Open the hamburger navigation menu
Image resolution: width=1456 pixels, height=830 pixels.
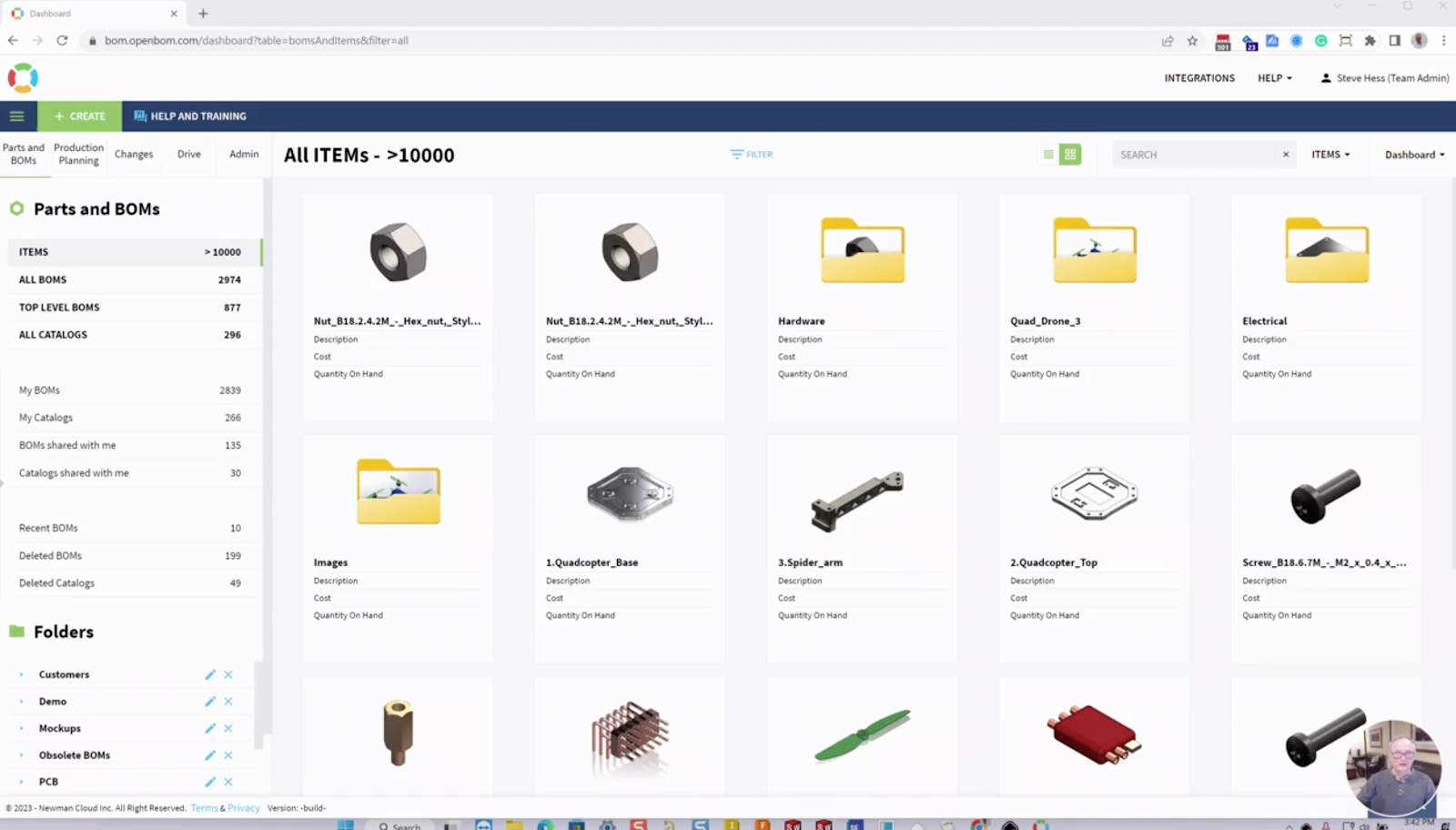pos(16,116)
